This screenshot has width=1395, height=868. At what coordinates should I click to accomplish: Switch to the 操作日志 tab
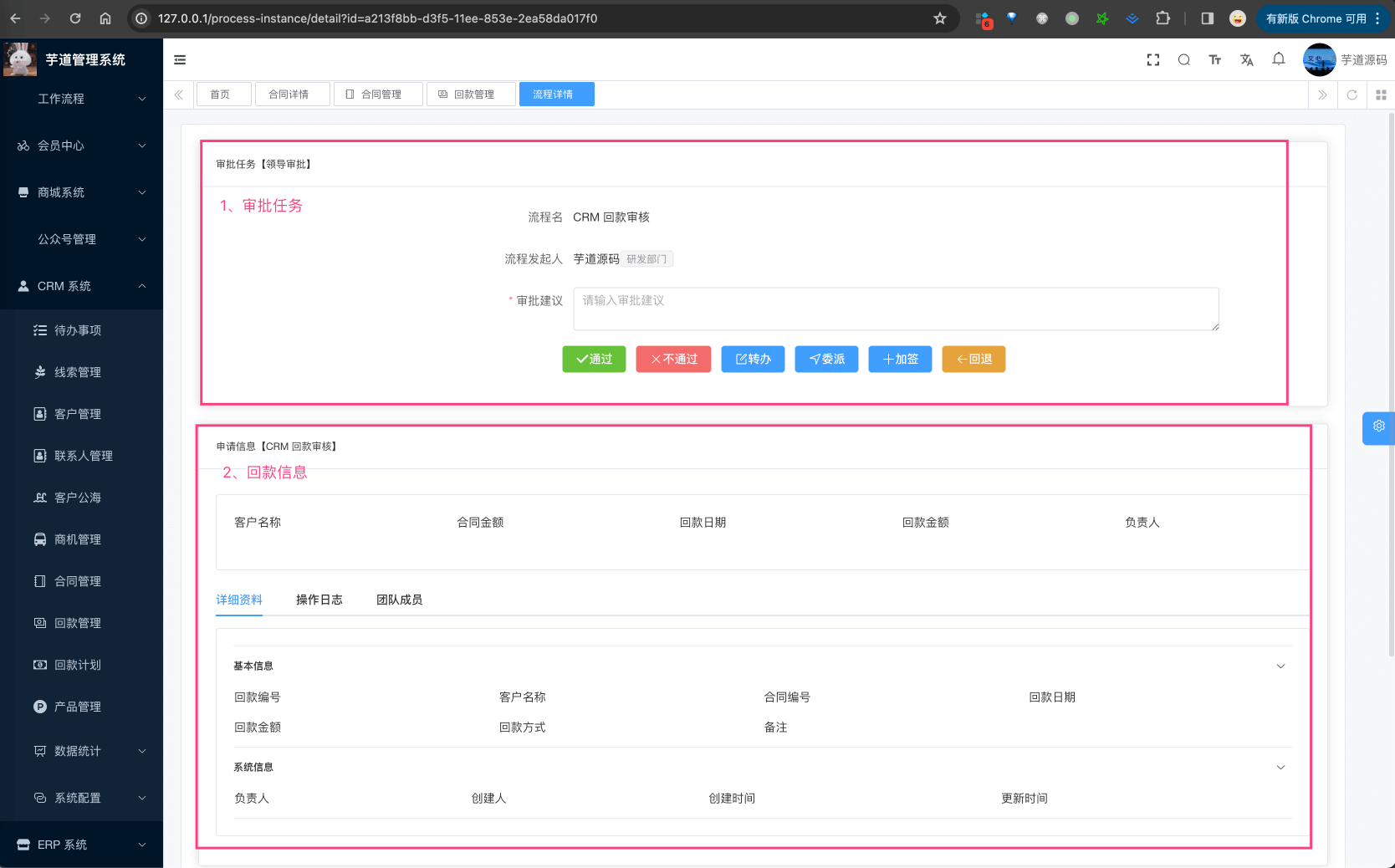coord(319,600)
